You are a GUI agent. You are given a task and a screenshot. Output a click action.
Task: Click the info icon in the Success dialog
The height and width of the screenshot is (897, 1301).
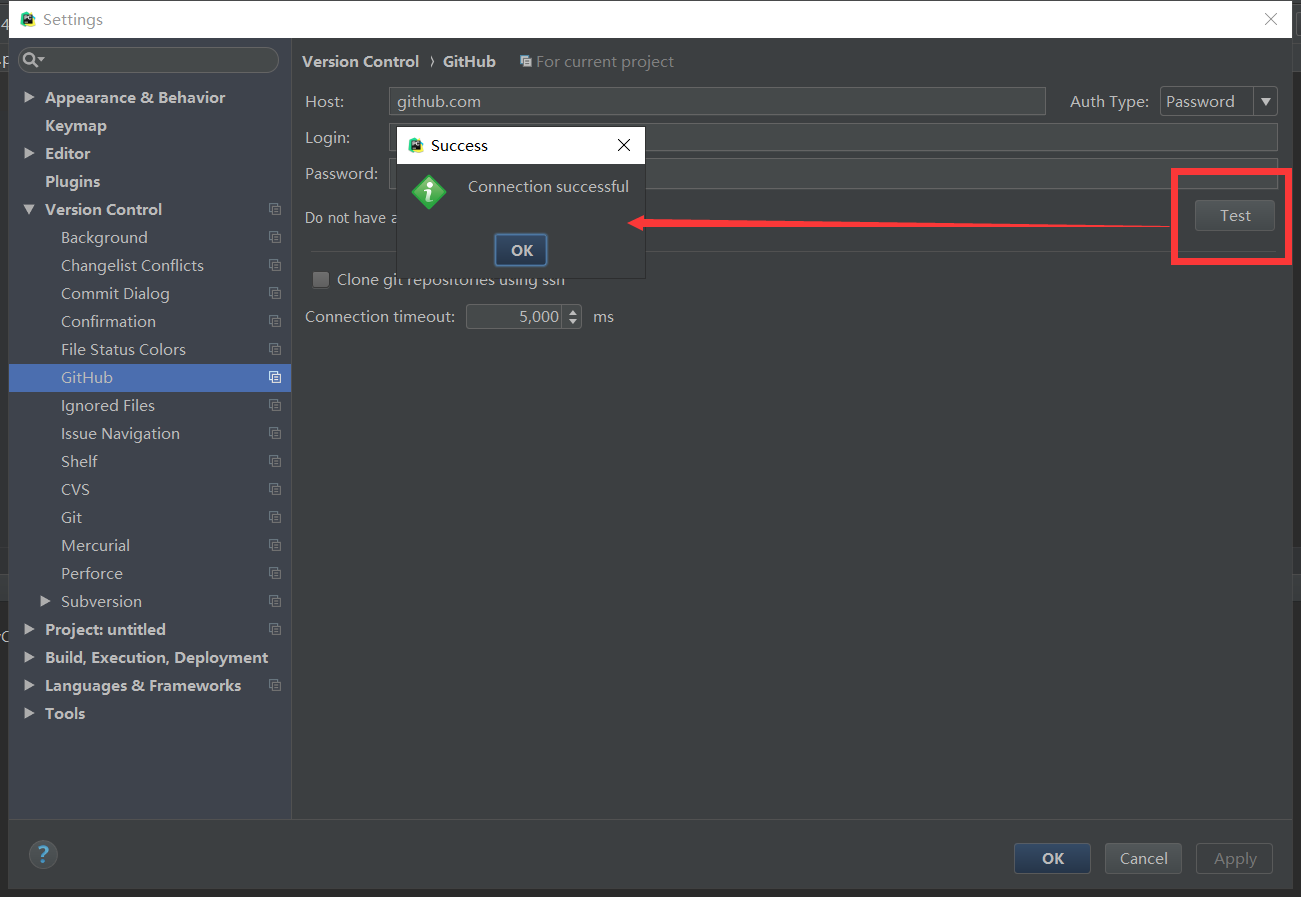click(429, 193)
